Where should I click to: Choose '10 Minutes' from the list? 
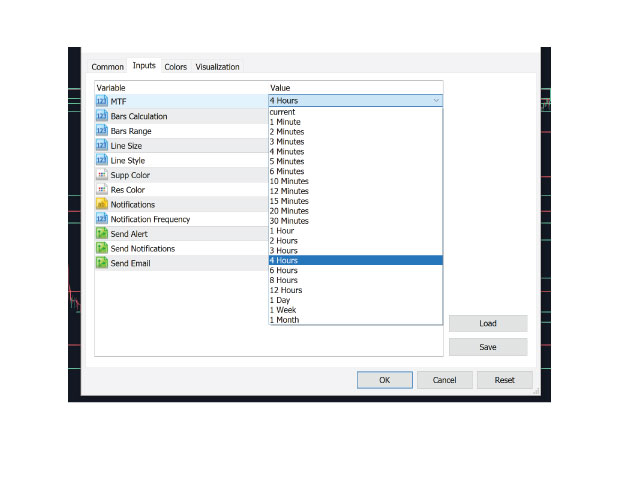click(x=356, y=181)
